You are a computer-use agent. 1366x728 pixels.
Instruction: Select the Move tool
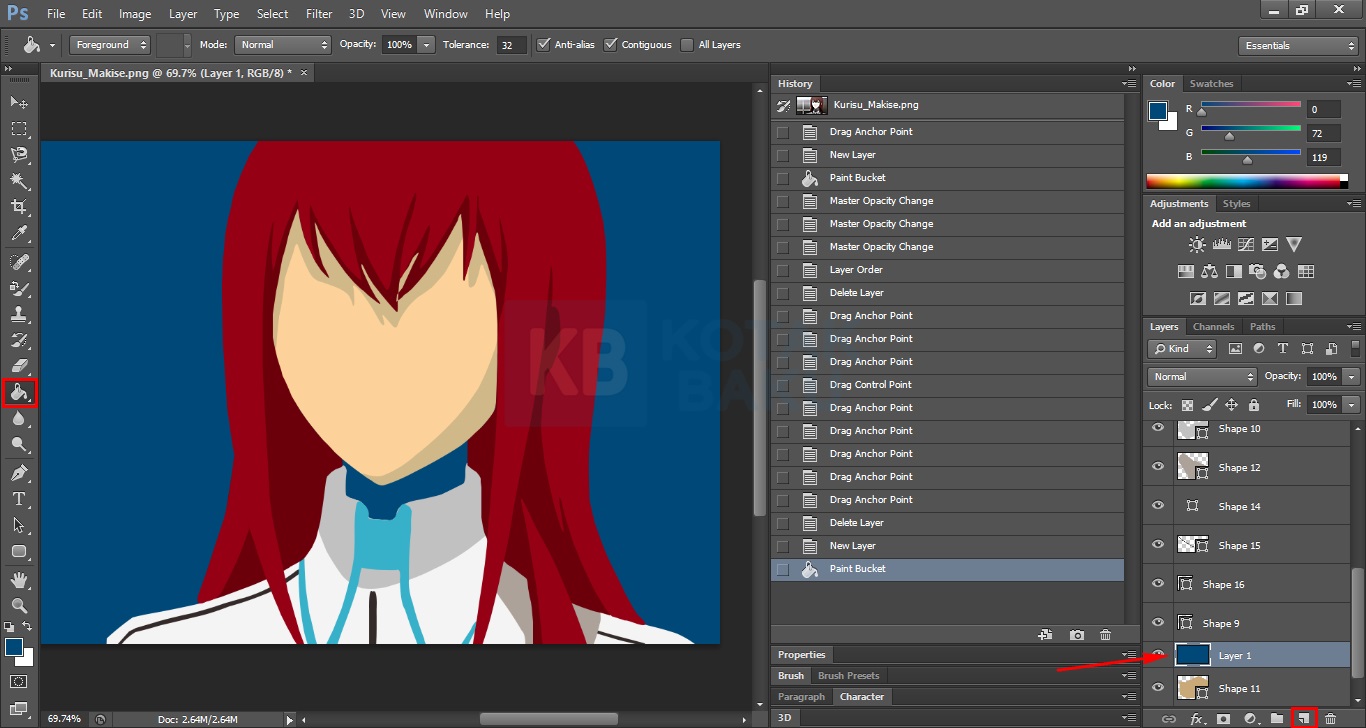point(20,102)
